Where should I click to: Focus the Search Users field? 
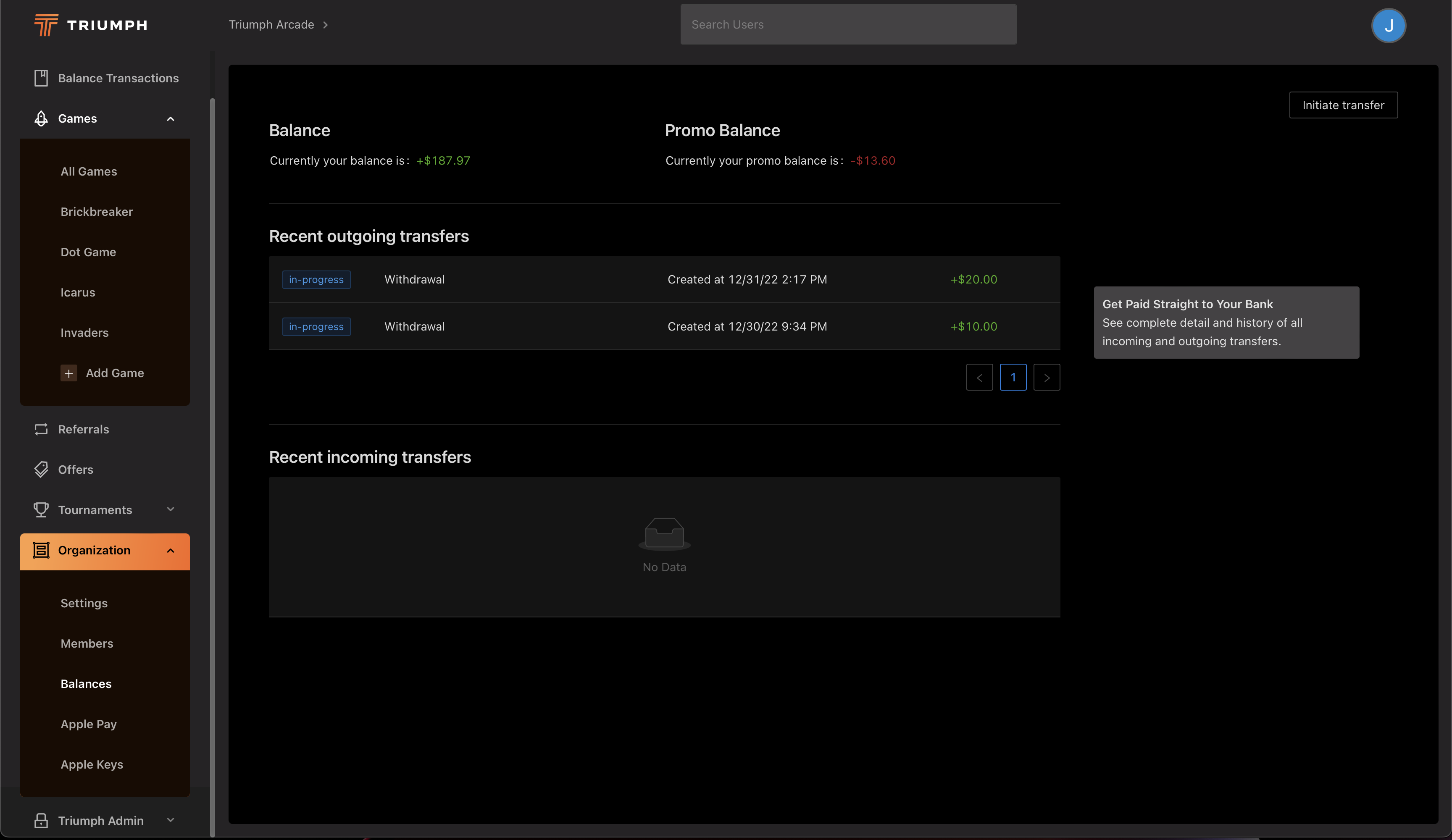(848, 25)
